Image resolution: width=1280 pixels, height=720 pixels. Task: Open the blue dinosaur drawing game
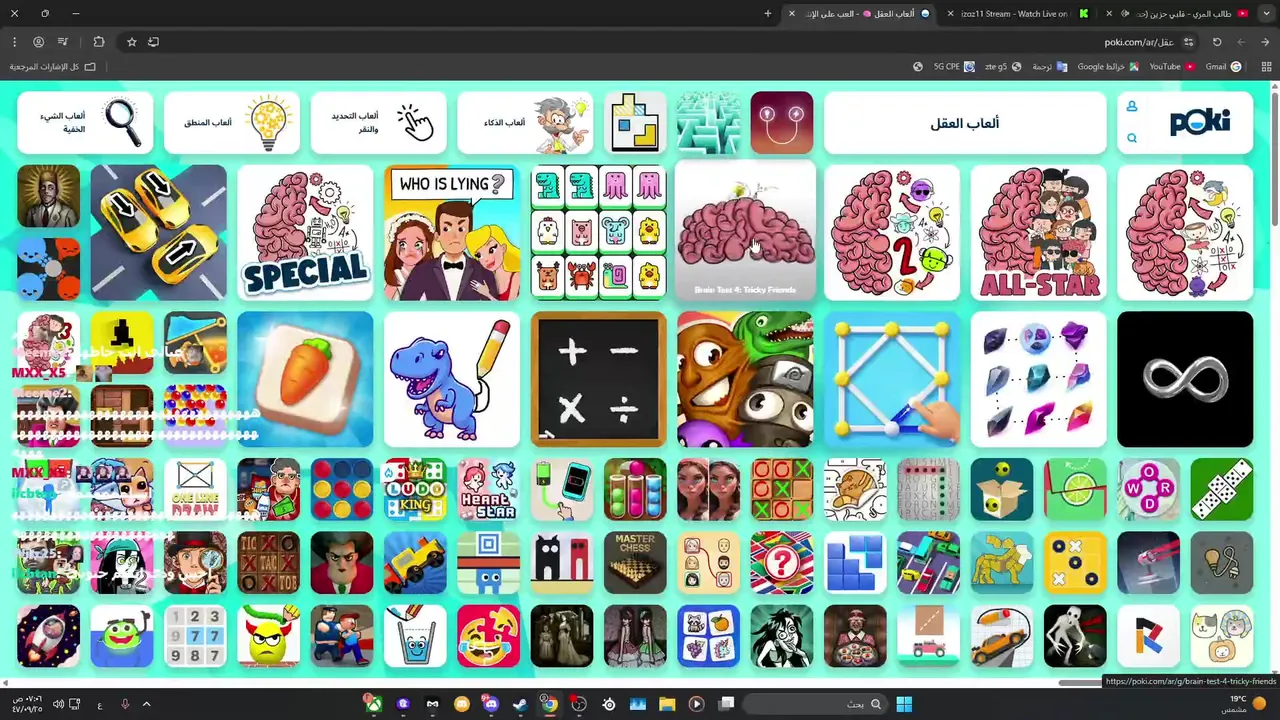click(x=452, y=379)
